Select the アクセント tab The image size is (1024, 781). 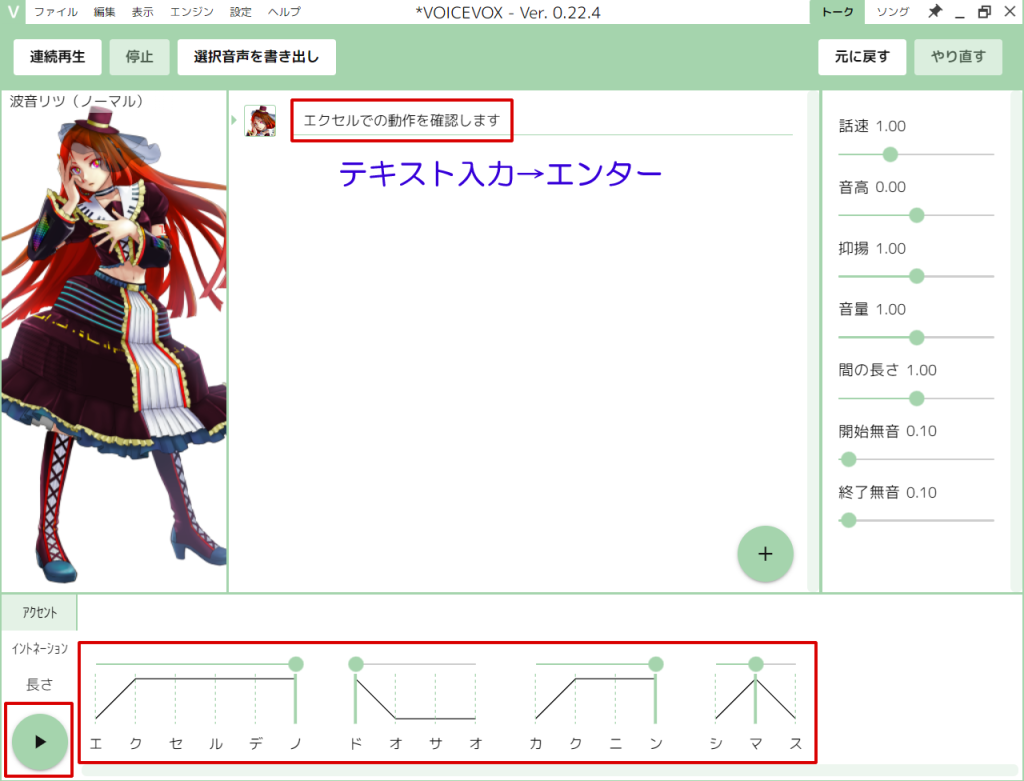(40, 613)
